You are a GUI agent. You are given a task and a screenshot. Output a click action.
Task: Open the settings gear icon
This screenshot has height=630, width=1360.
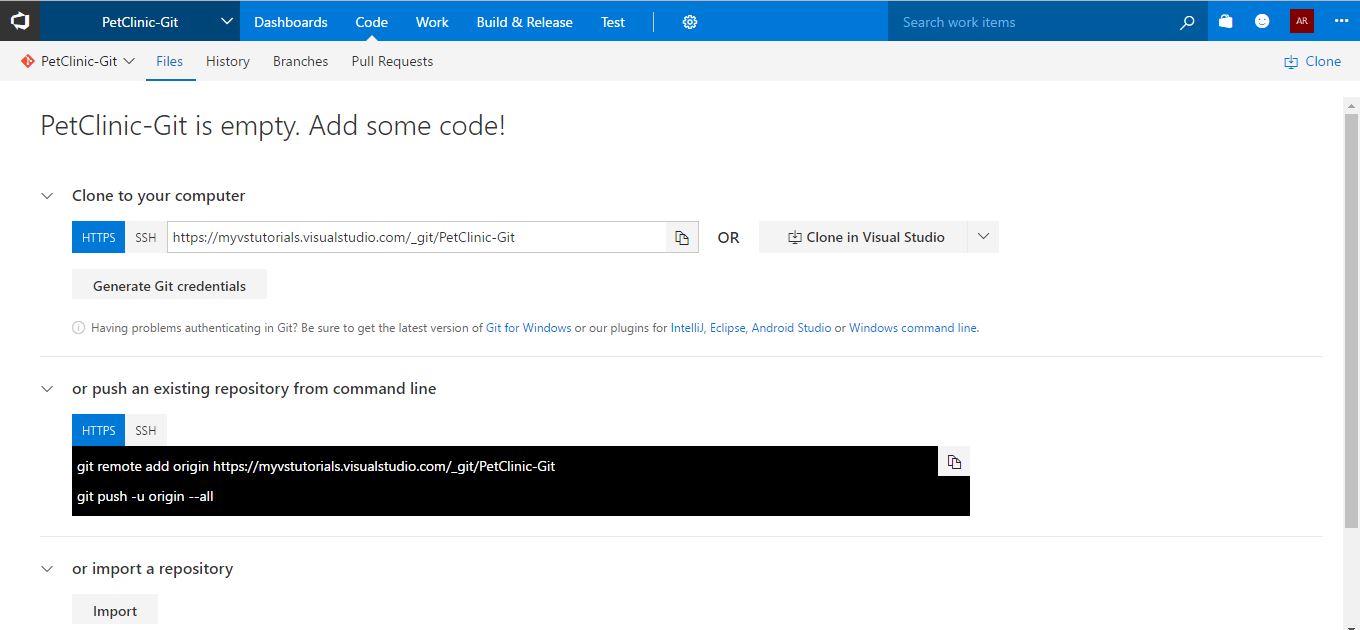690,22
